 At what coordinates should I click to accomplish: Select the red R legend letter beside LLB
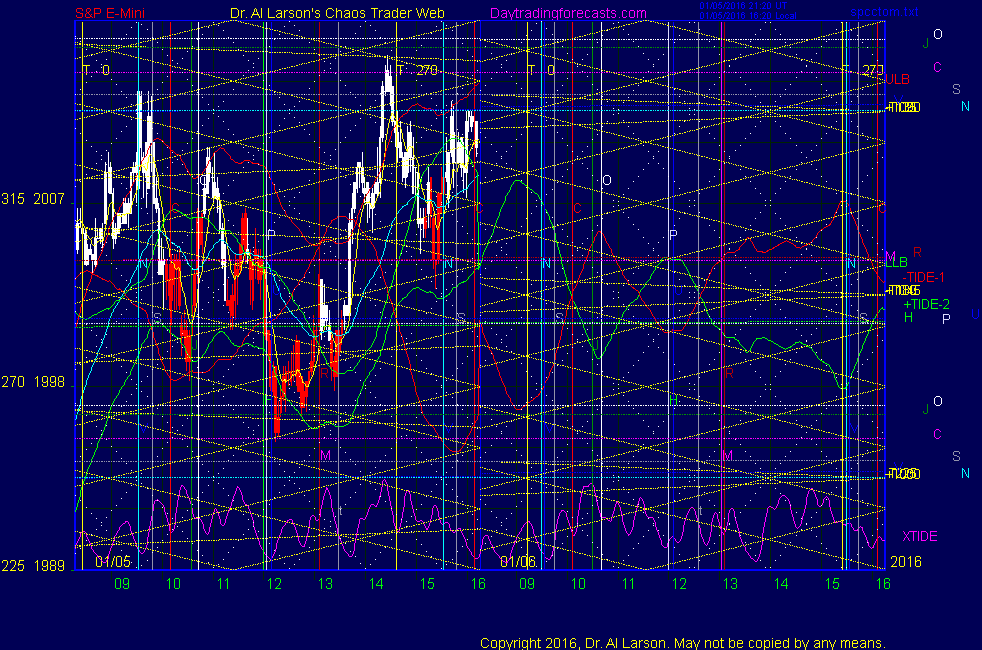917,252
